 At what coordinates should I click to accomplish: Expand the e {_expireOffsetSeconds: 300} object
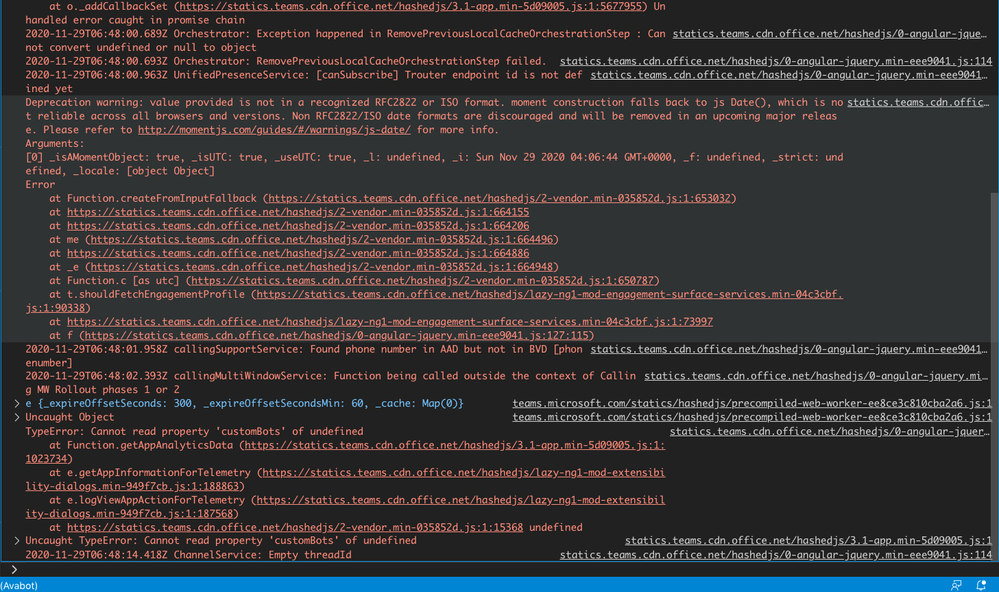coord(17,403)
